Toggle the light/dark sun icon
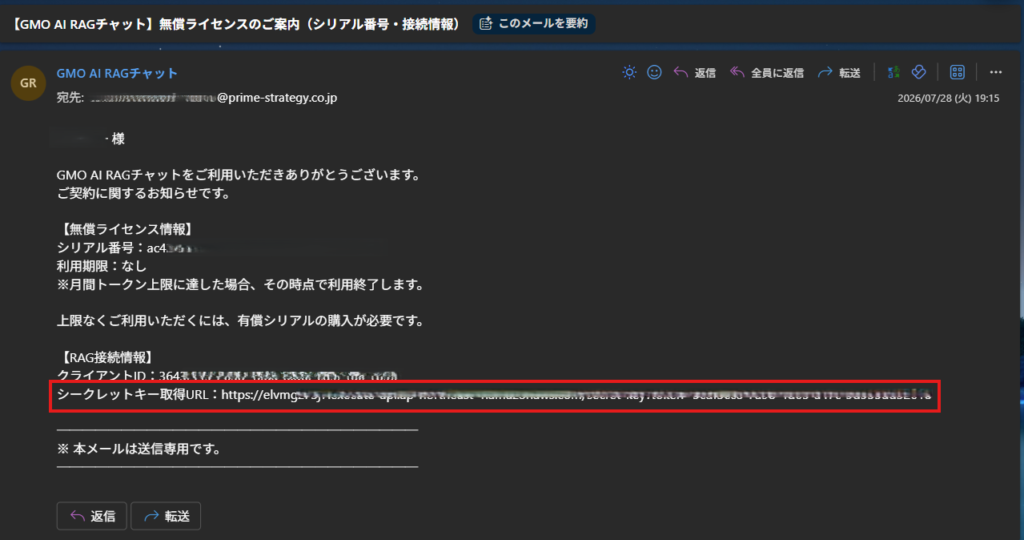Screen dimensions: 1024x540 (629, 72)
